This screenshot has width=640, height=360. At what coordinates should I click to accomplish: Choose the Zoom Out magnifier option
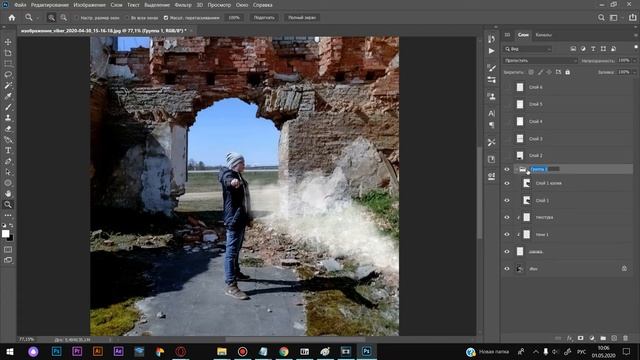(x=63, y=18)
